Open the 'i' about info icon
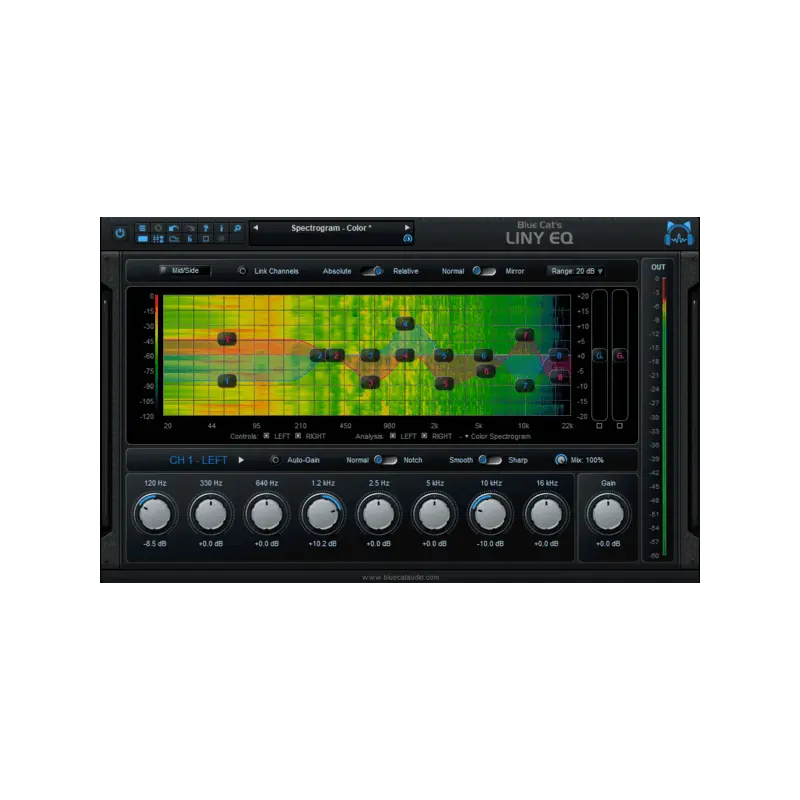The image size is (800, 800). pyautogui.click(x=221, y=228)
